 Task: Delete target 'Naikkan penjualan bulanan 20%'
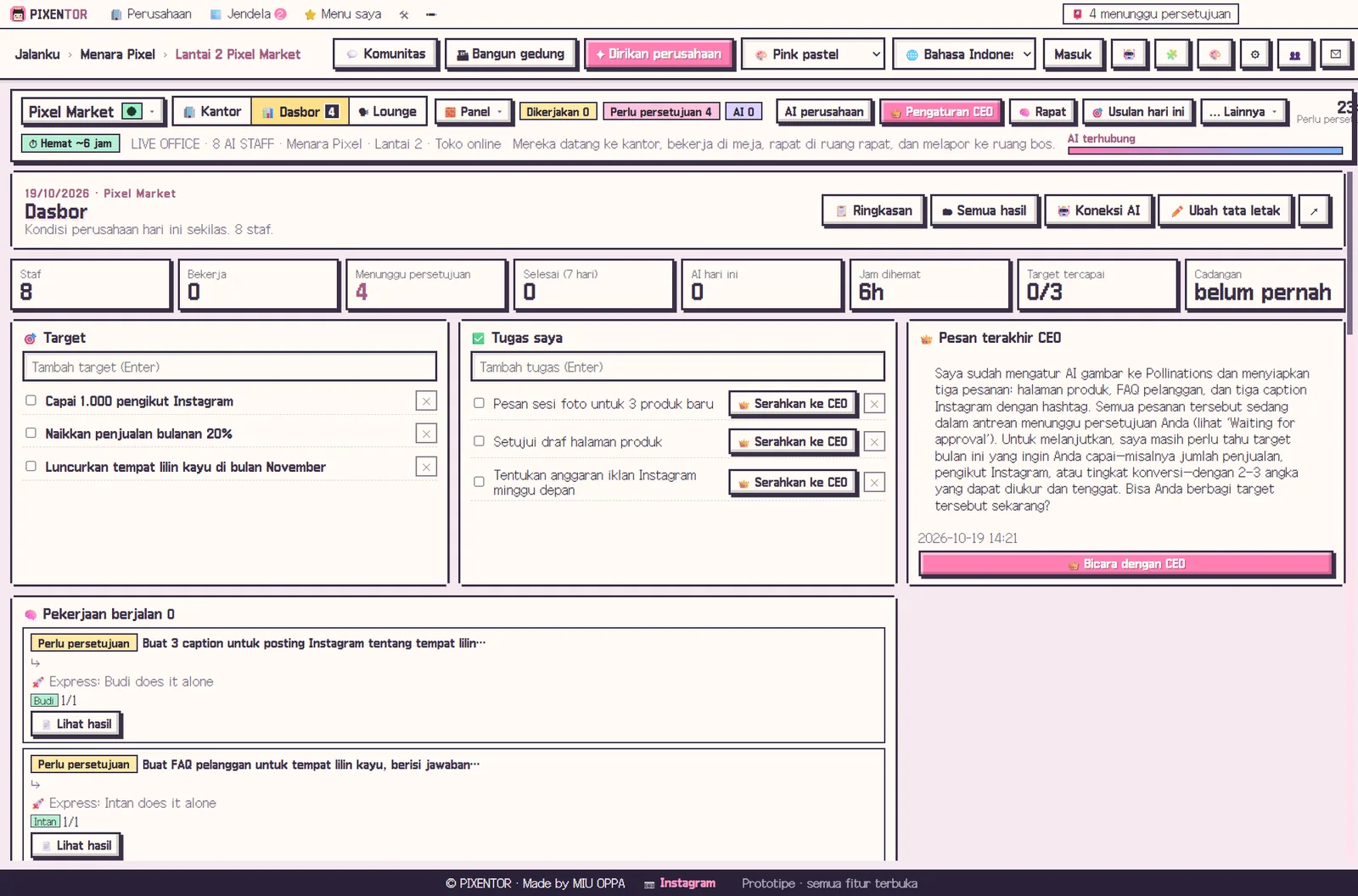tap(426, 434)
